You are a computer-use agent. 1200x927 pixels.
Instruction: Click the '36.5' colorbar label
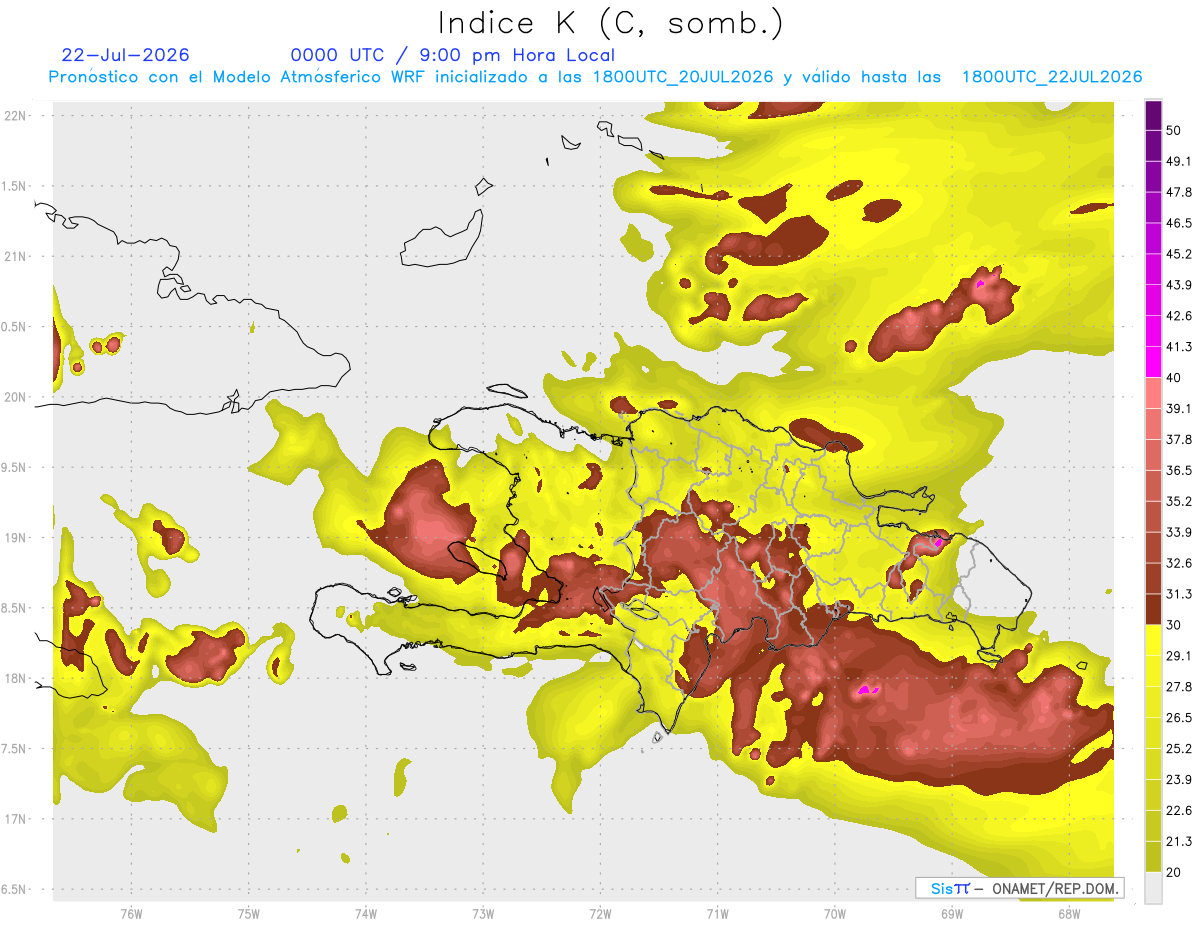tap(1178, 470)
